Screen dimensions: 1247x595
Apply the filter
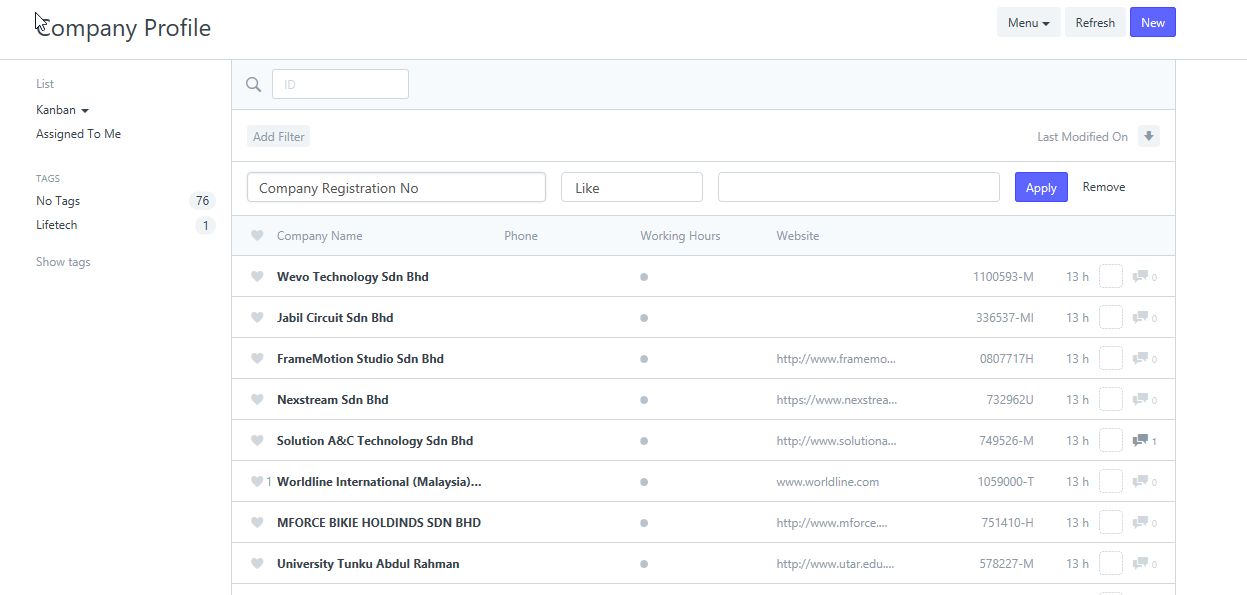click(1041, 187)
